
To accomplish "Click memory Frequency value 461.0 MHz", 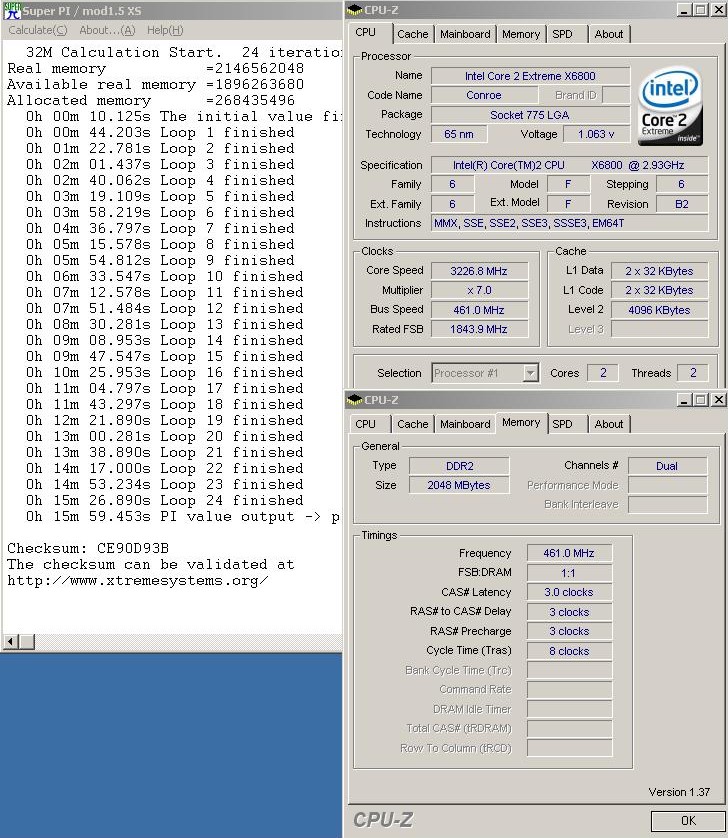I will pyautogui.click(x=569, y=553).
